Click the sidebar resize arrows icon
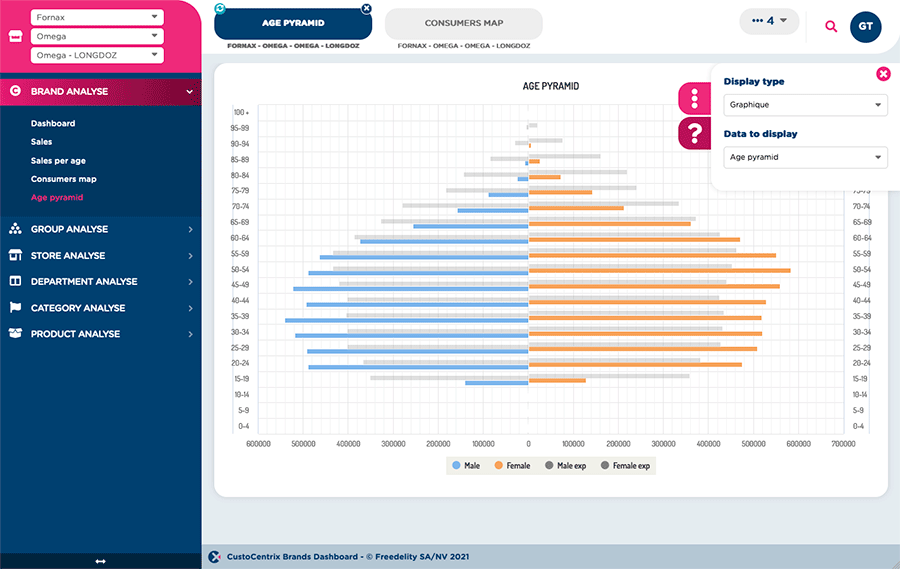This screenshot has height=569, width=900. coord(100,561)
